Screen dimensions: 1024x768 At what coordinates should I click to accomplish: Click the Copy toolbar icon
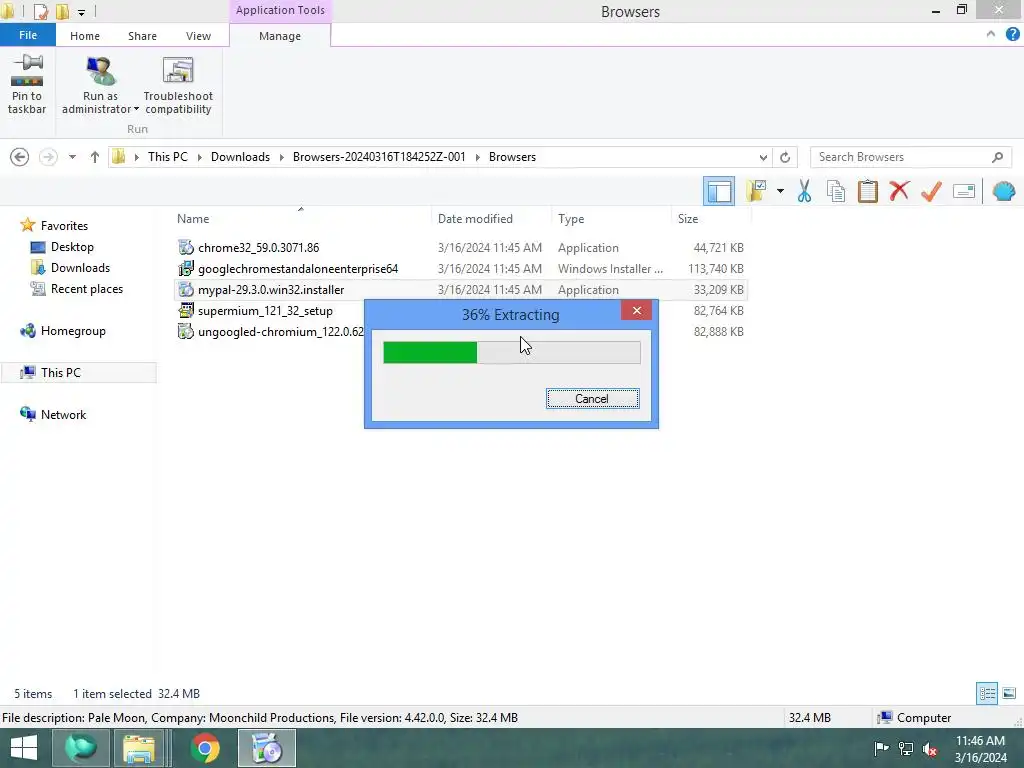coord(836,191)
